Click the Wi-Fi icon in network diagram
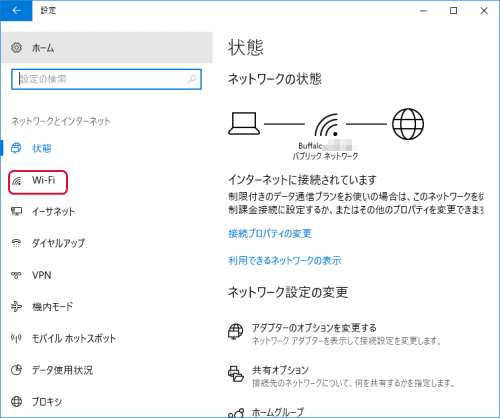This screenshot has height=418, width=500. (326, 125)
